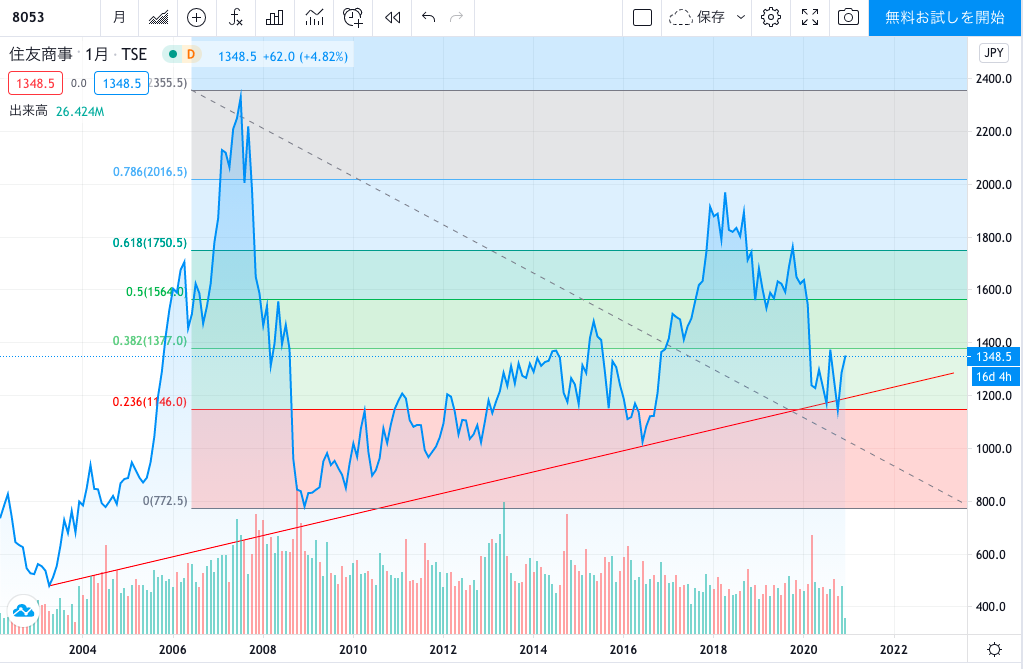Open the indicator templates icon
Screen dimensions: 1023x669
(x=314, y=18)
